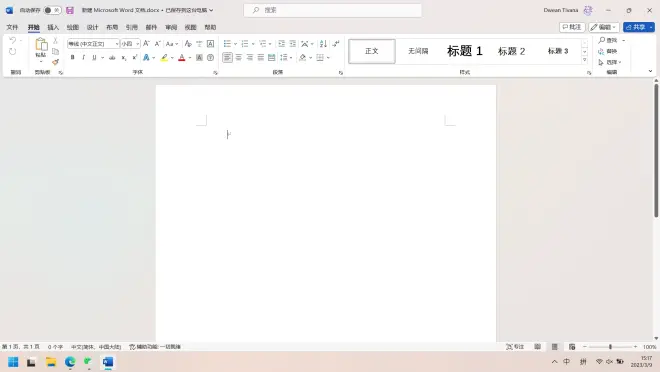Click the Sort (A-Z arrow) icon
Screen dimensions: 660x372
[323, 43]
